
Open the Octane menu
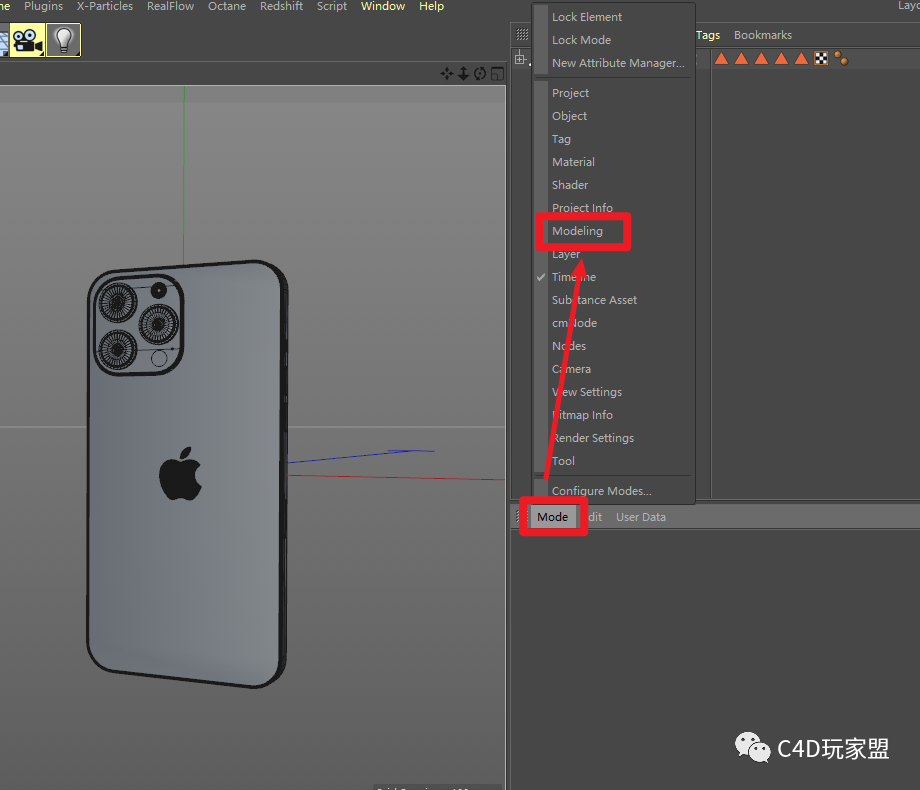click(227, 6)
